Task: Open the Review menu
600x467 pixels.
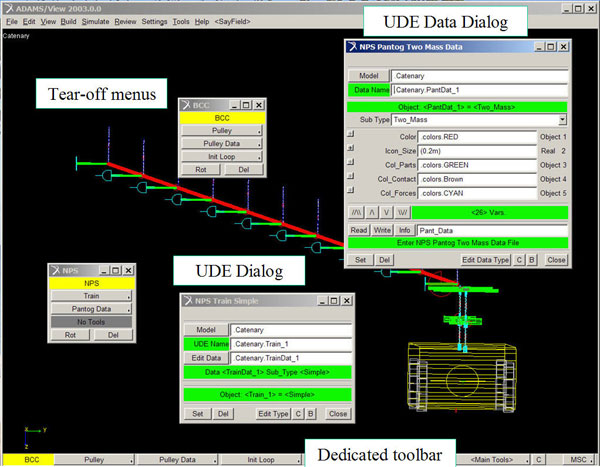Action: point(126,22)
